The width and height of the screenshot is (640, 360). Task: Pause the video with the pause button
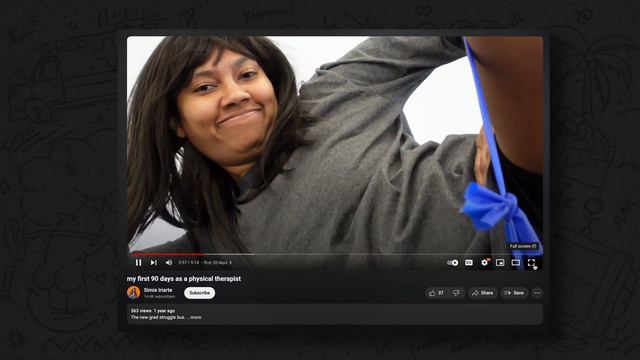click(138, 262)
